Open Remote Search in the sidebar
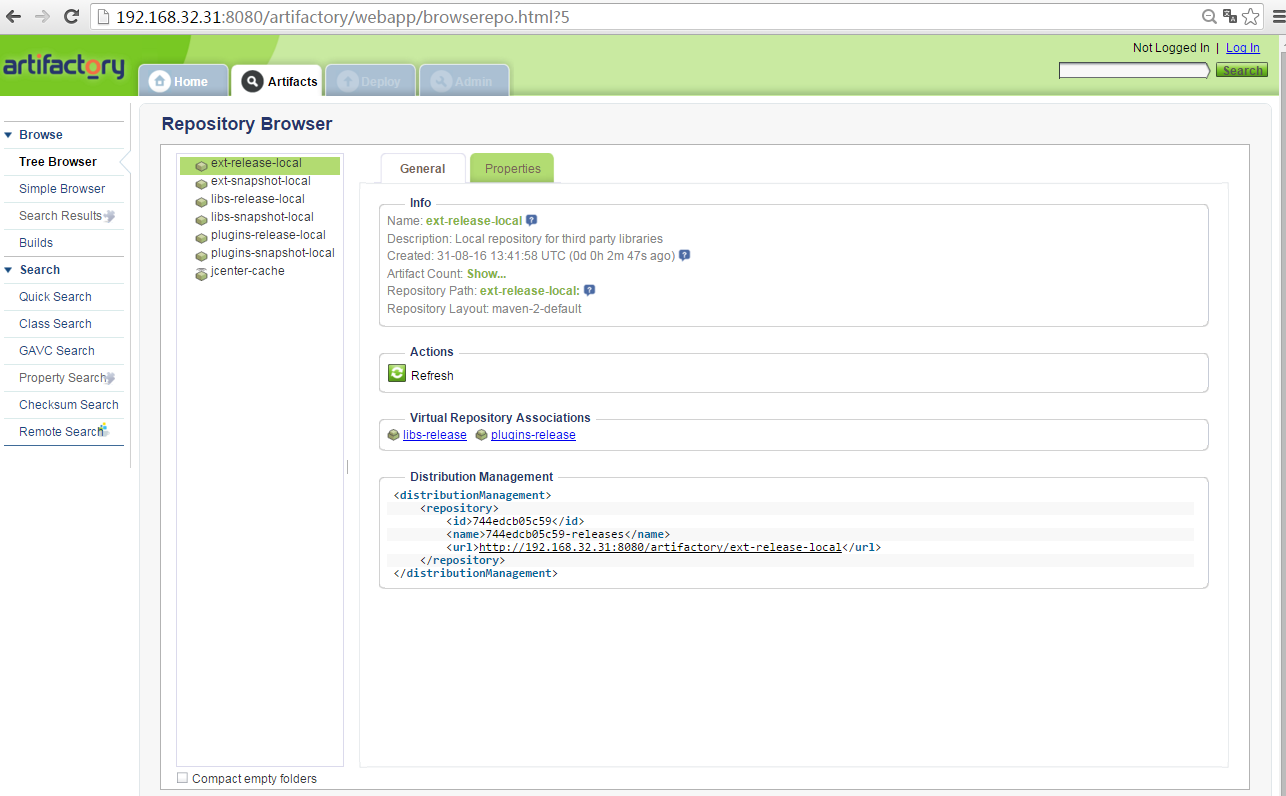Image resolution: width=1286 pixels, height=796 pixels. coord(60,432)
